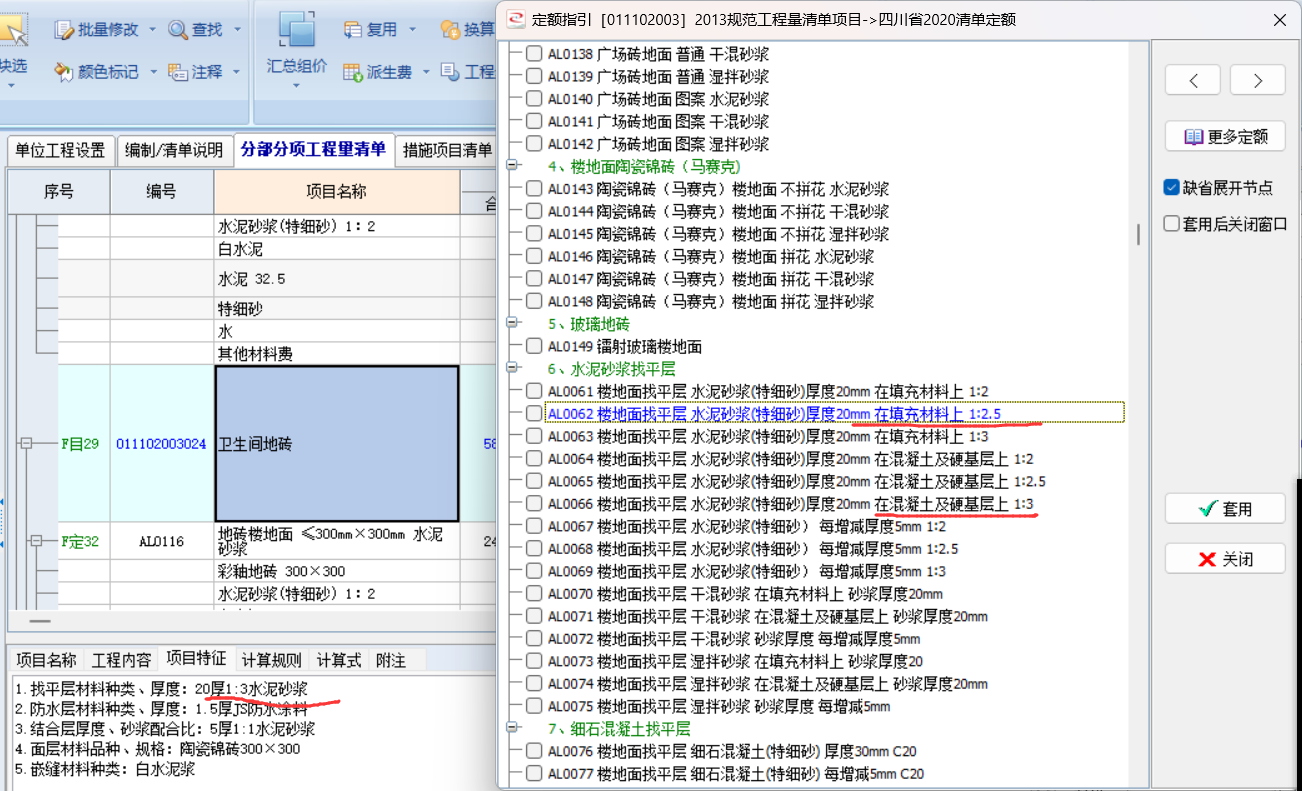The width and height of the screenshot is (1302, 791).
Task: Click the 工程 icon in the ribbon
Action: (450, 72)
